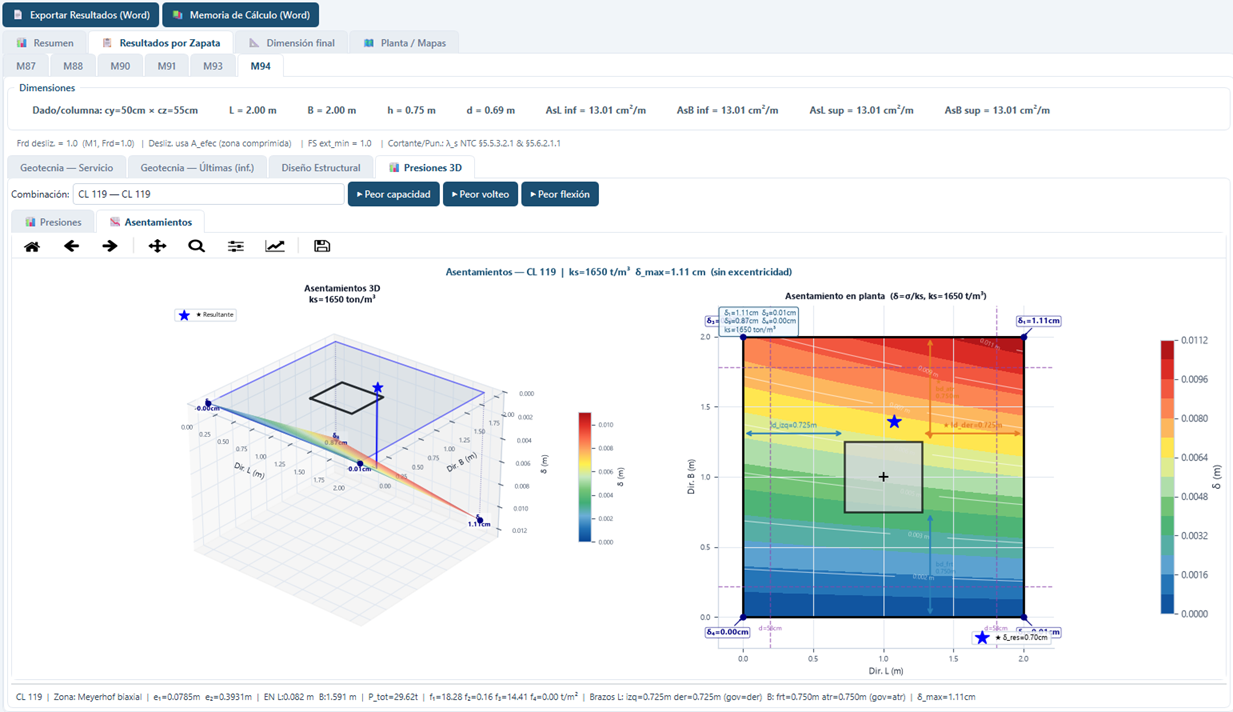Go forward to next plot view
The image size is (1233, 712).
tap(110, 246)
